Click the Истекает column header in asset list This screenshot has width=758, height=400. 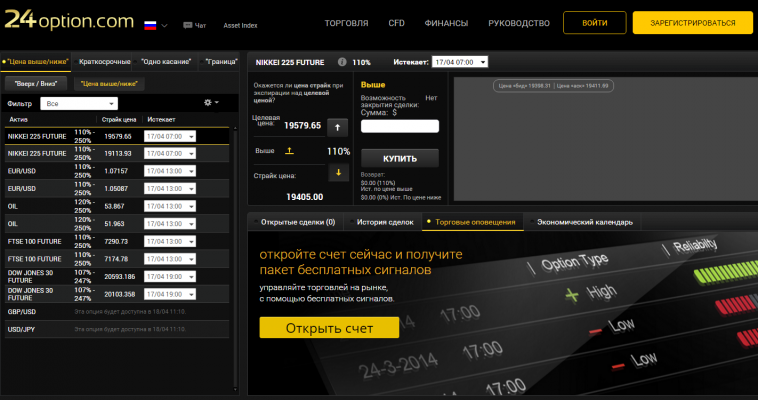click(x=161, y=119)
